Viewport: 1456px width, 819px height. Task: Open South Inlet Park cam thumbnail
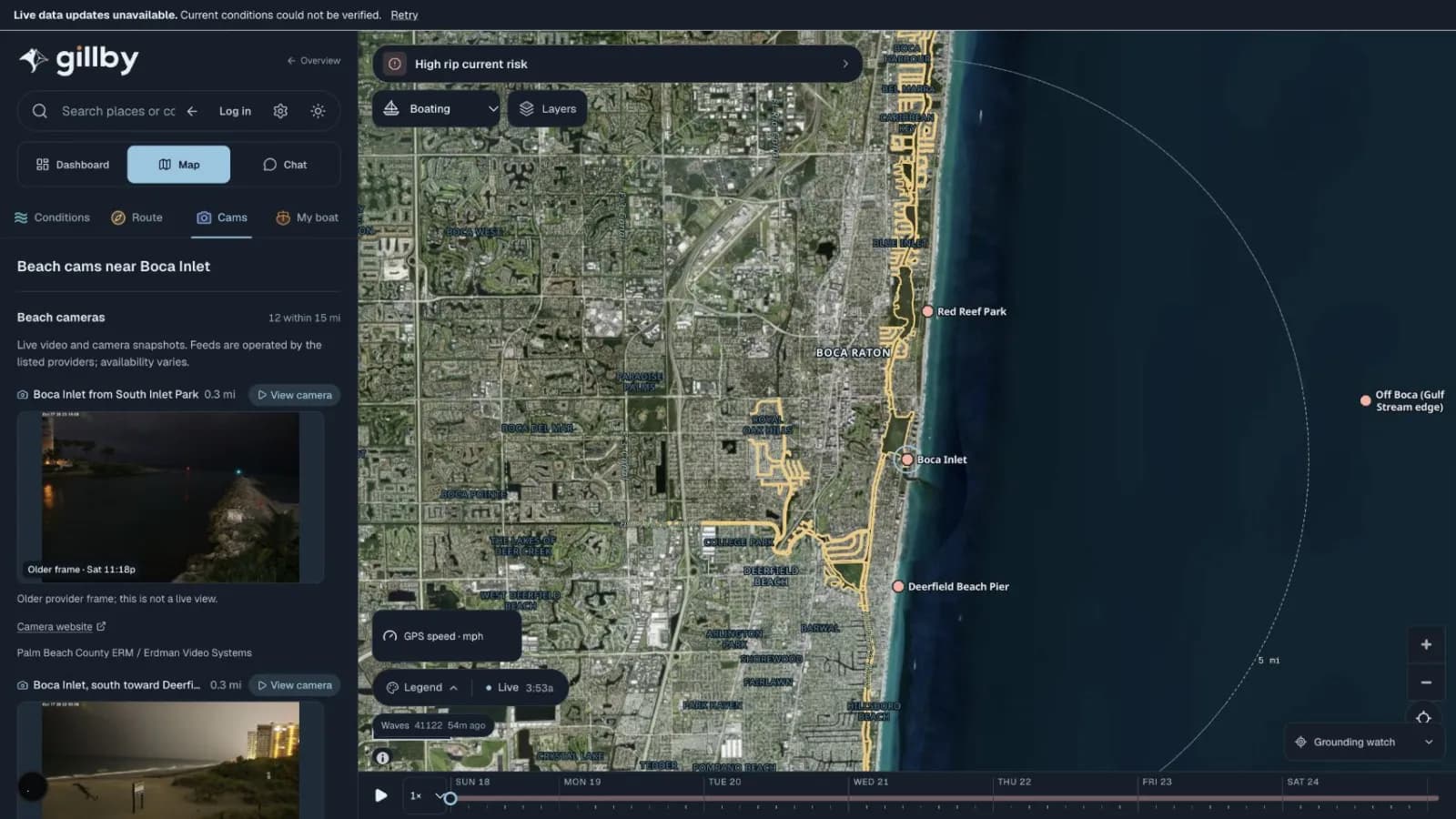coord(170,497)
